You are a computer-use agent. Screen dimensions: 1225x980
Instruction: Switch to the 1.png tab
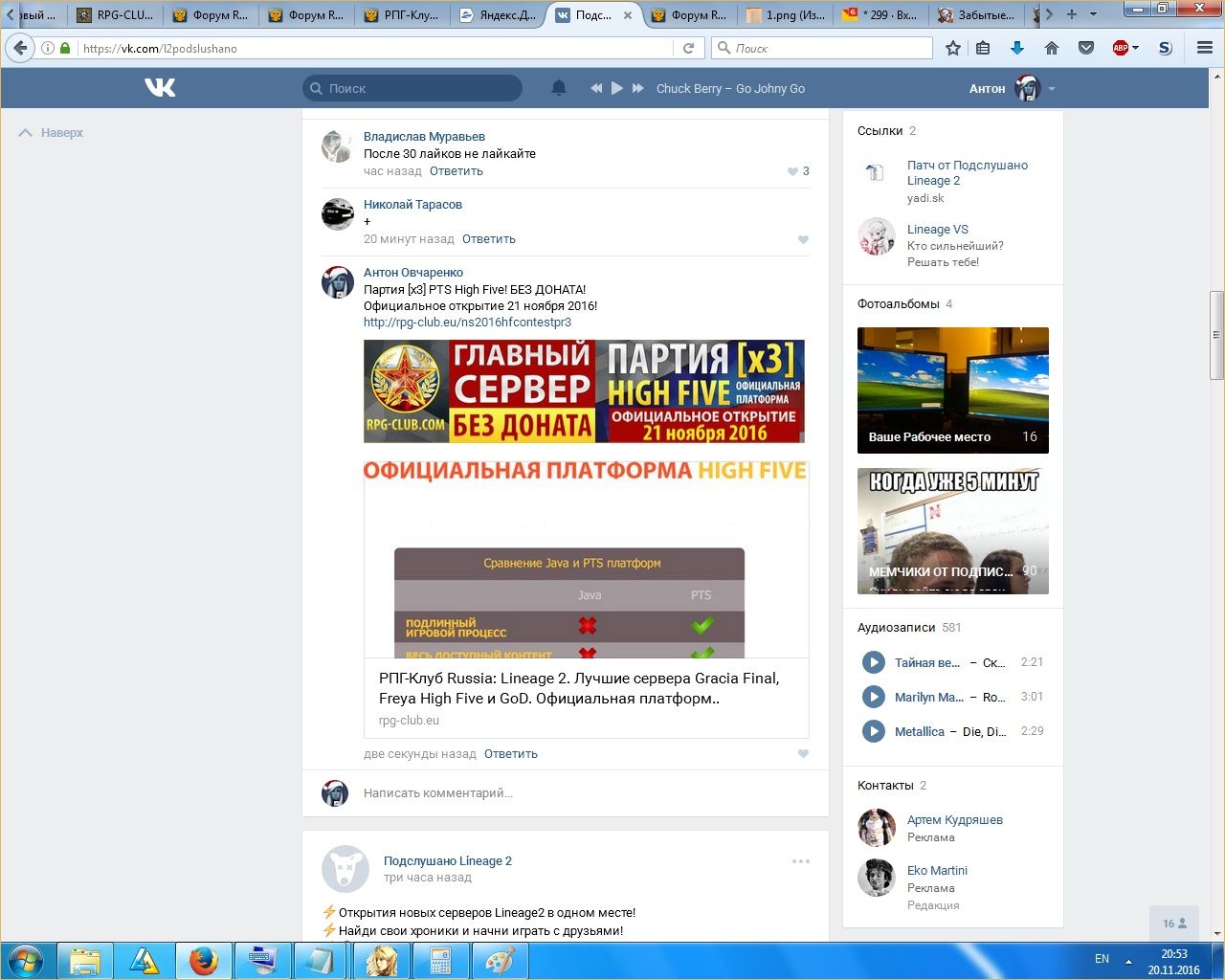click(785, 14)
